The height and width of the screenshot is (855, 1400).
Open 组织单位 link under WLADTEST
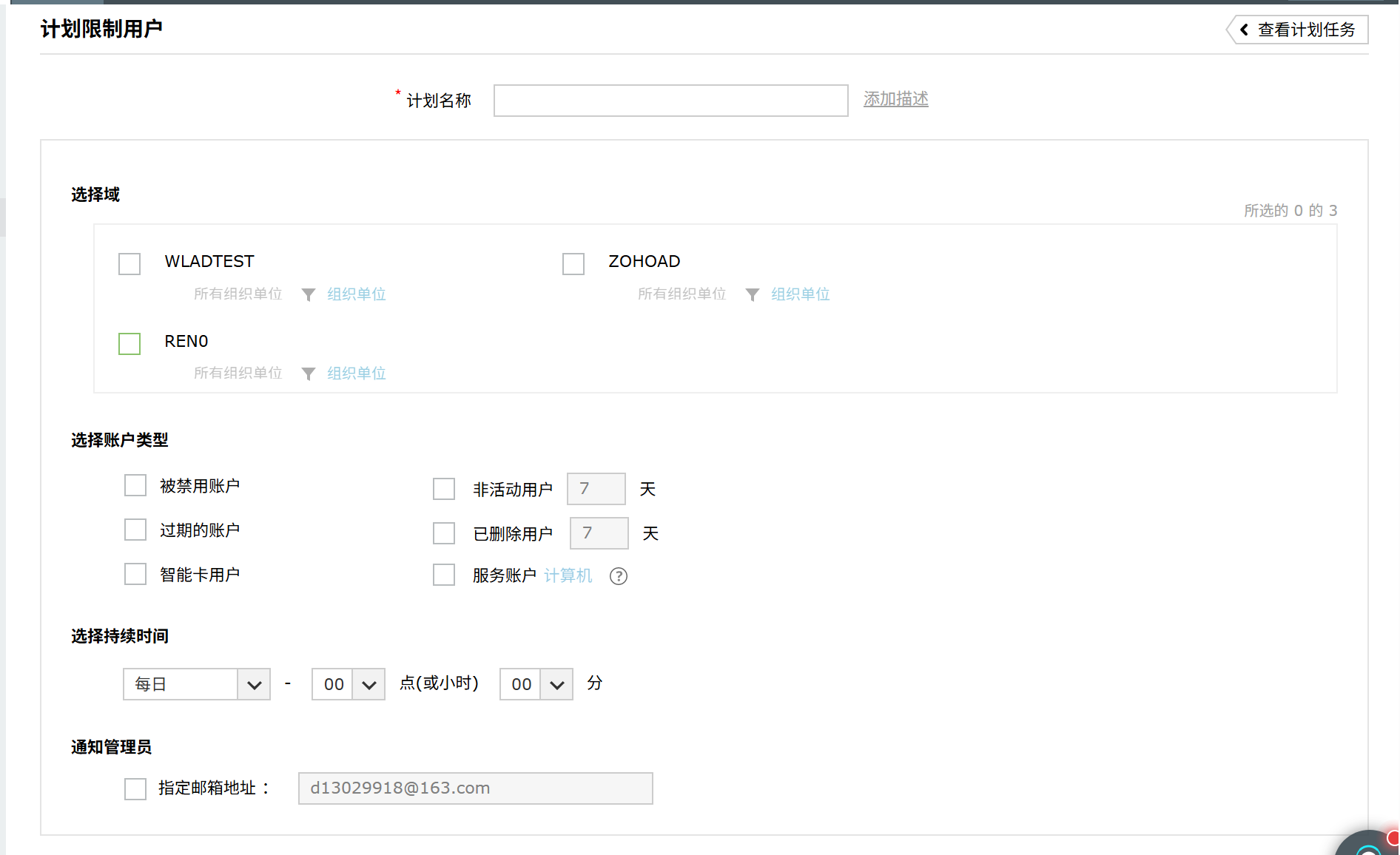coord(357,294)
